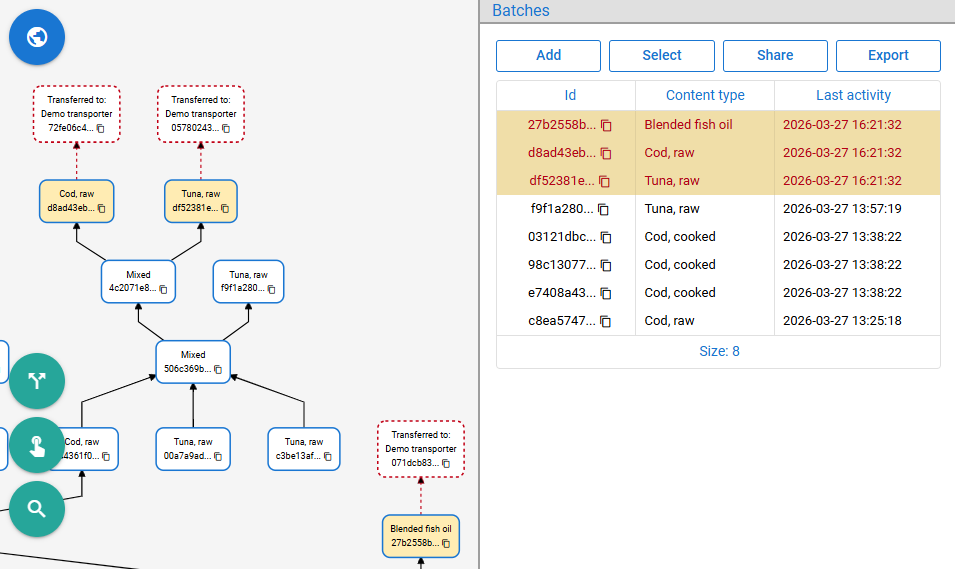Select the Mixed 4c2071e8 graph node
Screen dimensions: 955x569
click(138, 281)
